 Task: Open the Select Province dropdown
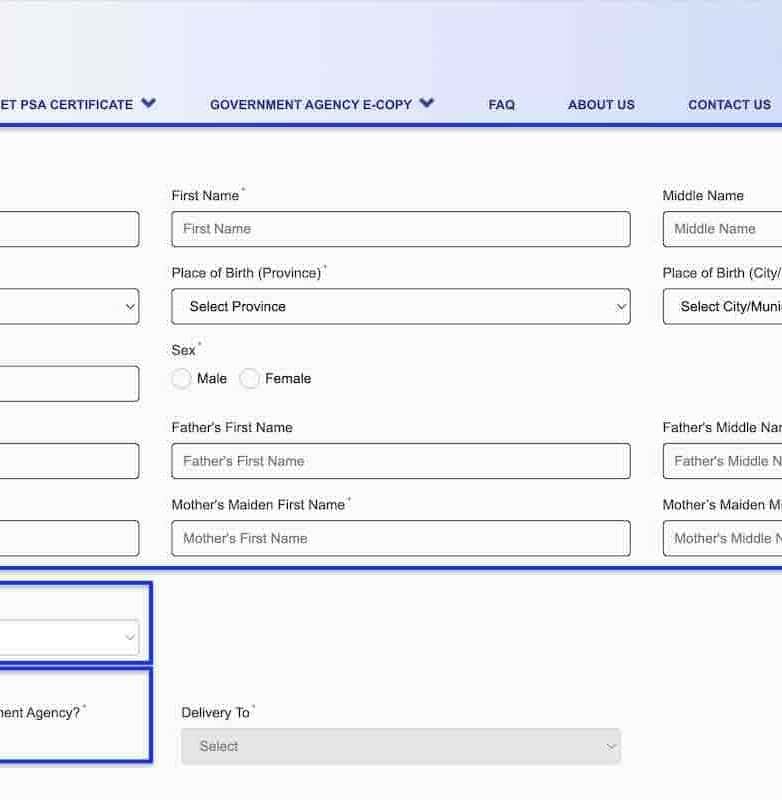coord(400,307)
